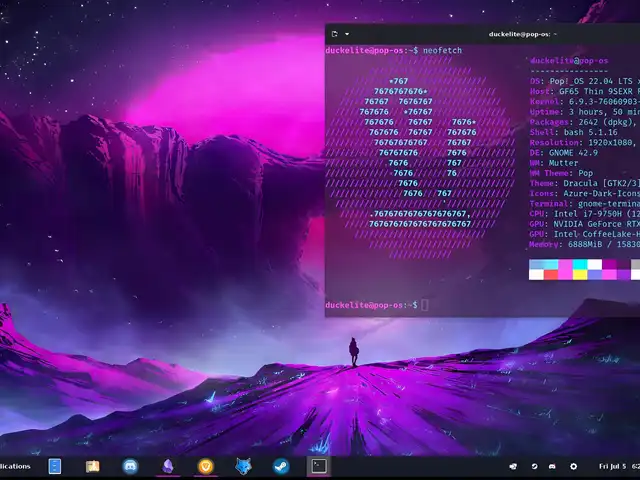This screenshot has height=480, width=640.
Task: Open the Applications menu in the panel
Action: point(16,466)
